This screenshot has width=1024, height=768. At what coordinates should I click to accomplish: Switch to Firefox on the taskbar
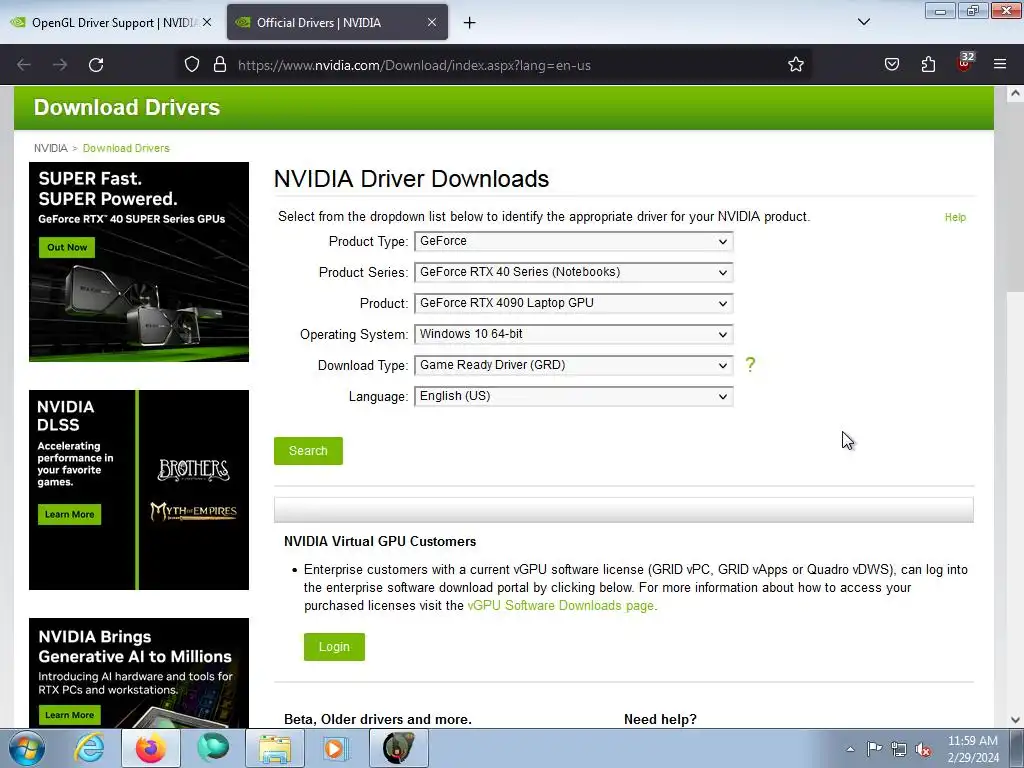click(151, 748)
